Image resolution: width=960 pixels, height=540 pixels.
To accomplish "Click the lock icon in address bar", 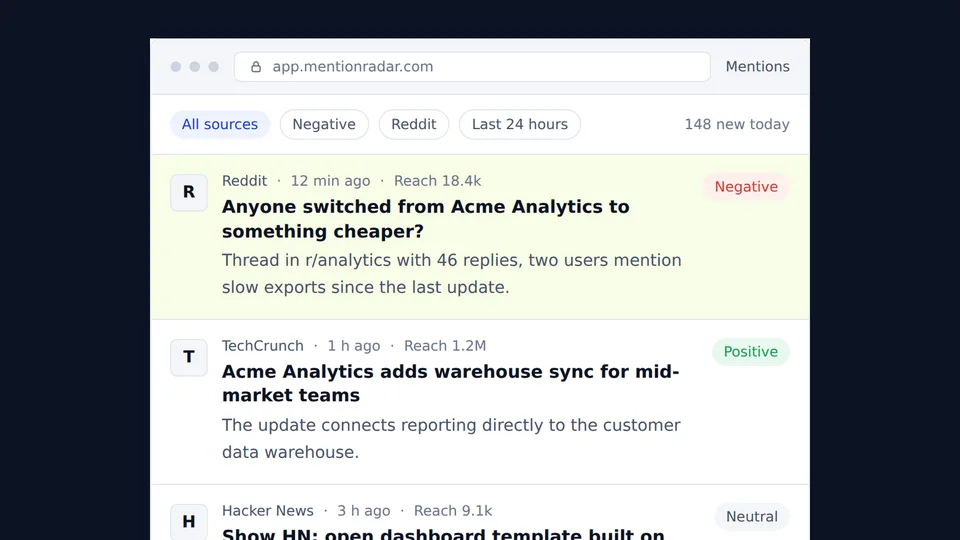I will coord(256,67).
